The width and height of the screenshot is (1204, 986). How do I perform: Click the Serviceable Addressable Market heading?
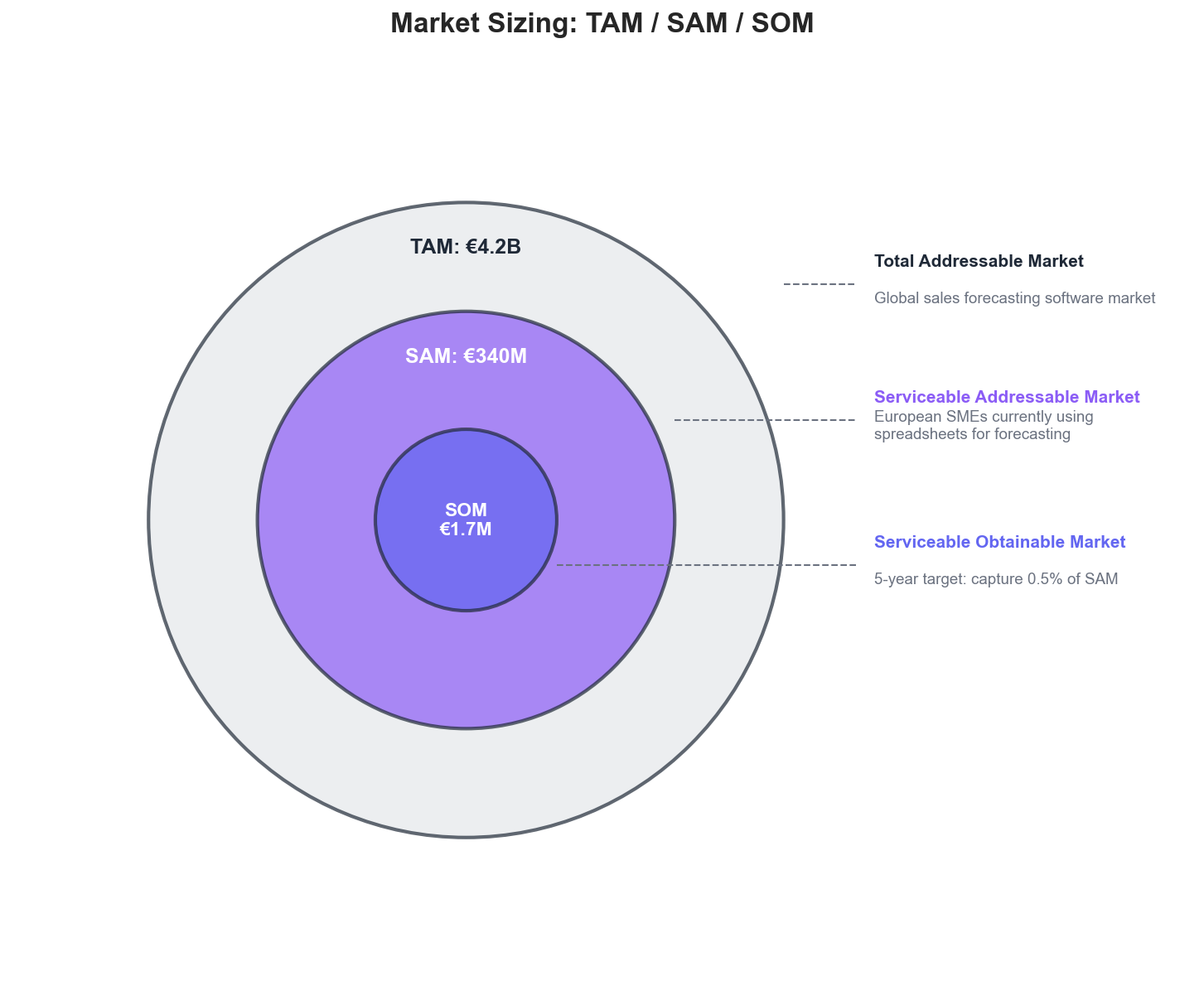pyautogui.click(x=1006, y=397)
